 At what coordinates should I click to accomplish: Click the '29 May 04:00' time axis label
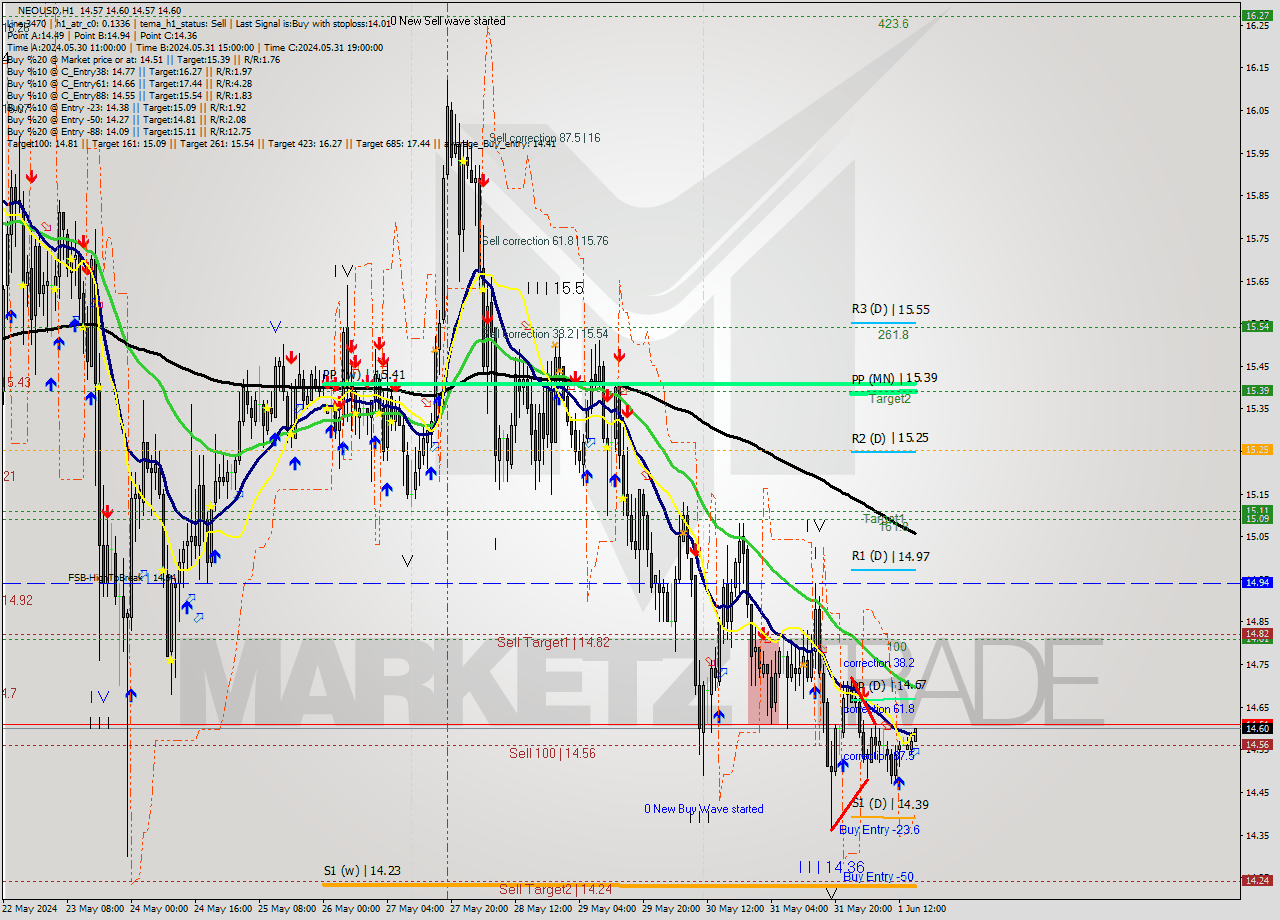tap(607, 909)
